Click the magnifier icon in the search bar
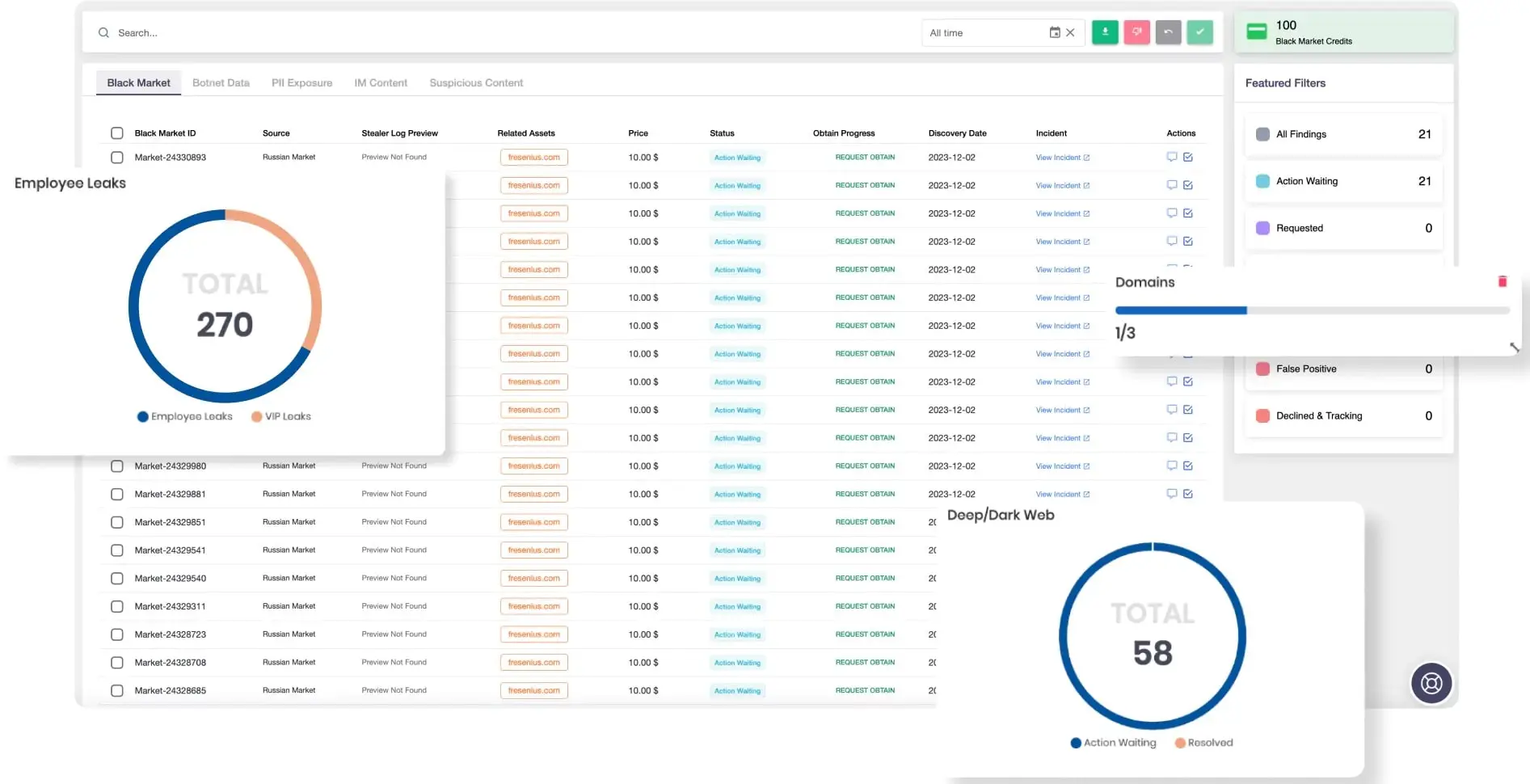The height and width of the screenshot is (784, 1530). 103,33
